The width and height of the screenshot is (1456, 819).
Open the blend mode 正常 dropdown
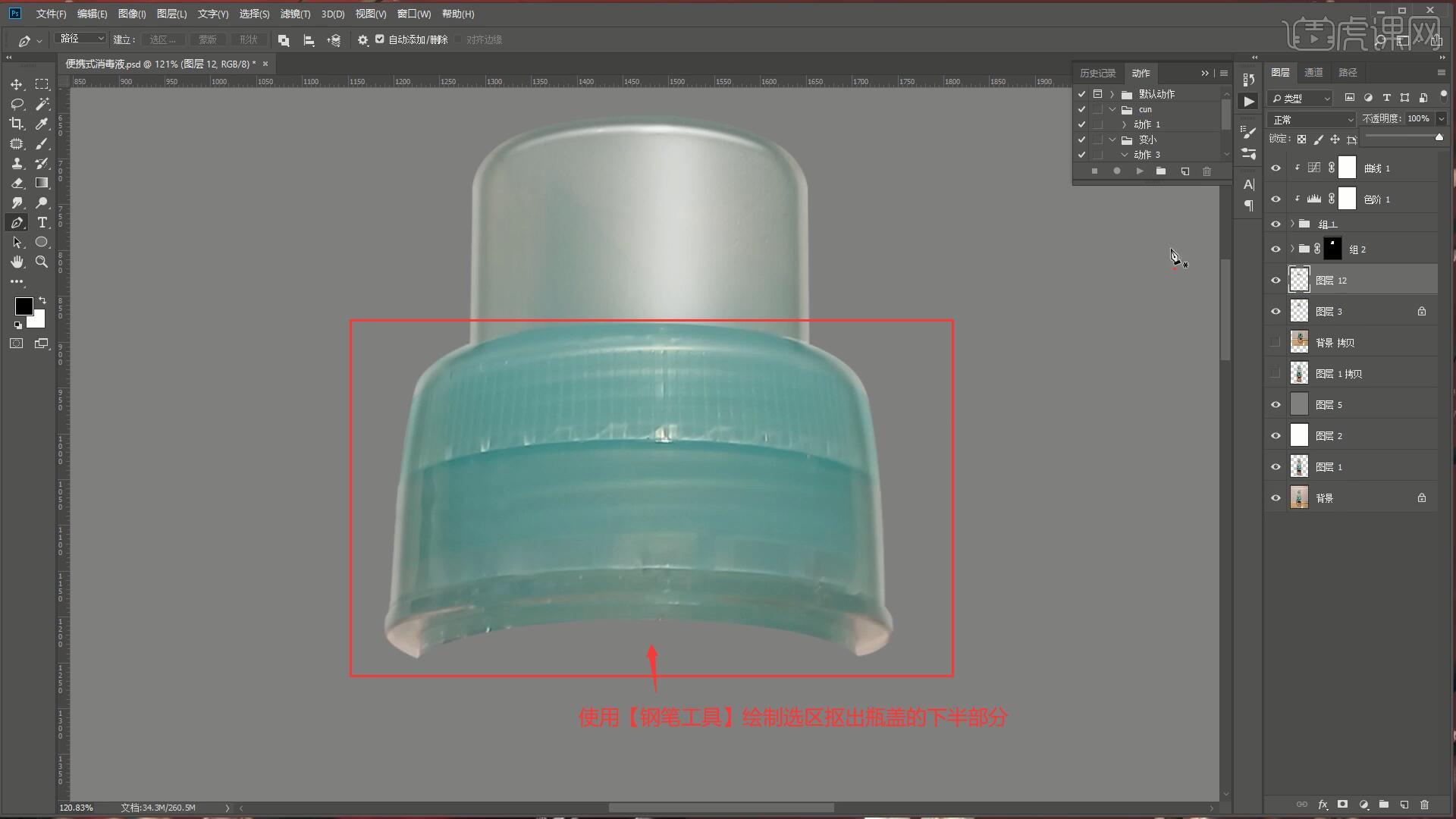click(1312, 120)
